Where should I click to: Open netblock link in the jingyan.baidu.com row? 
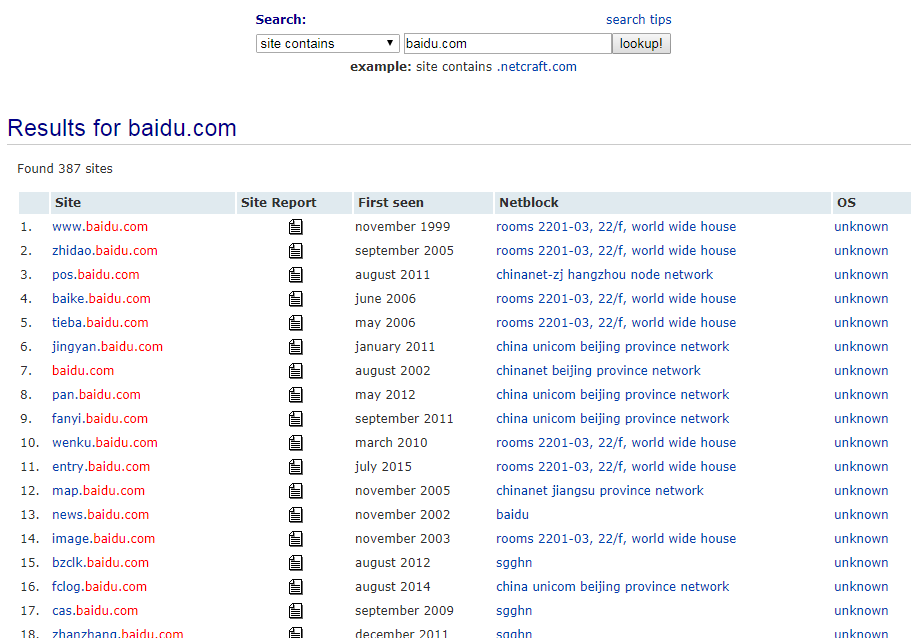point(612,347)
